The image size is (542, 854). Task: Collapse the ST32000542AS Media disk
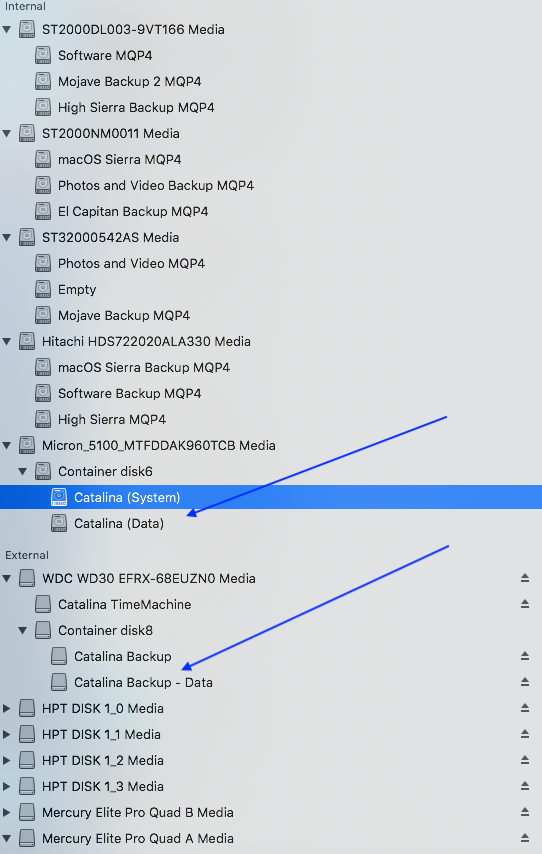[7, 237]
